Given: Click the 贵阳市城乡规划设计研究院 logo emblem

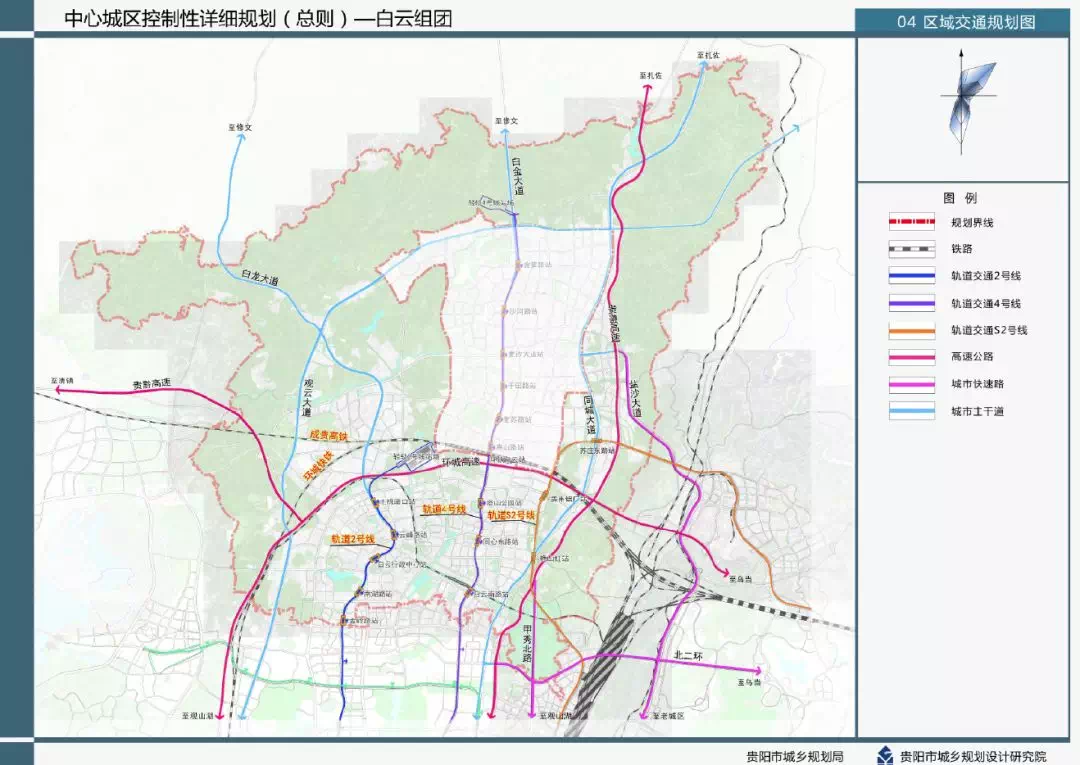Looking at the screenshot, I should 885,756.
